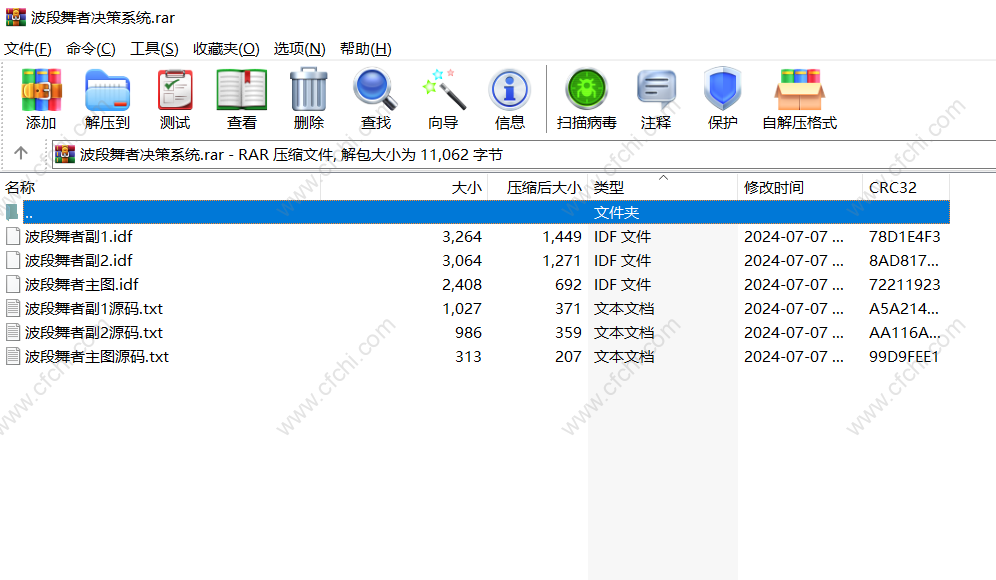Select the 波段舞者主图.idf file name
The width and height of the screenshot is (996, 580).
[x=81, y=285]
